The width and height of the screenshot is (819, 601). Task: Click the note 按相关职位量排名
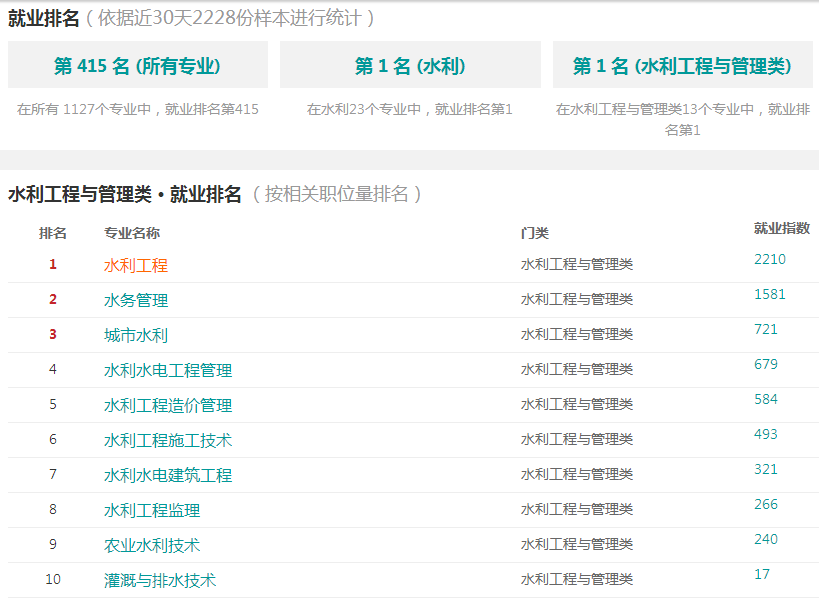pyautogui.click(x=337, y=194)
